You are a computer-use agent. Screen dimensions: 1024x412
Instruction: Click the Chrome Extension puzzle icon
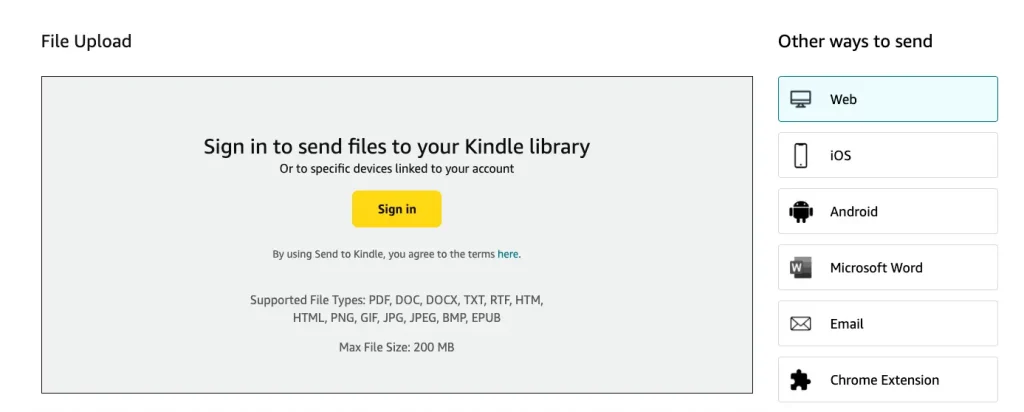801,380
